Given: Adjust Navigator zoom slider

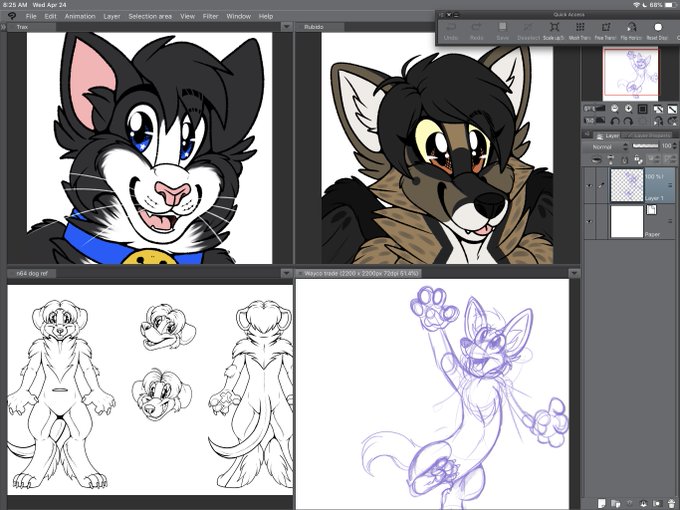Looking at the screenshot, I should pos(595,108).
